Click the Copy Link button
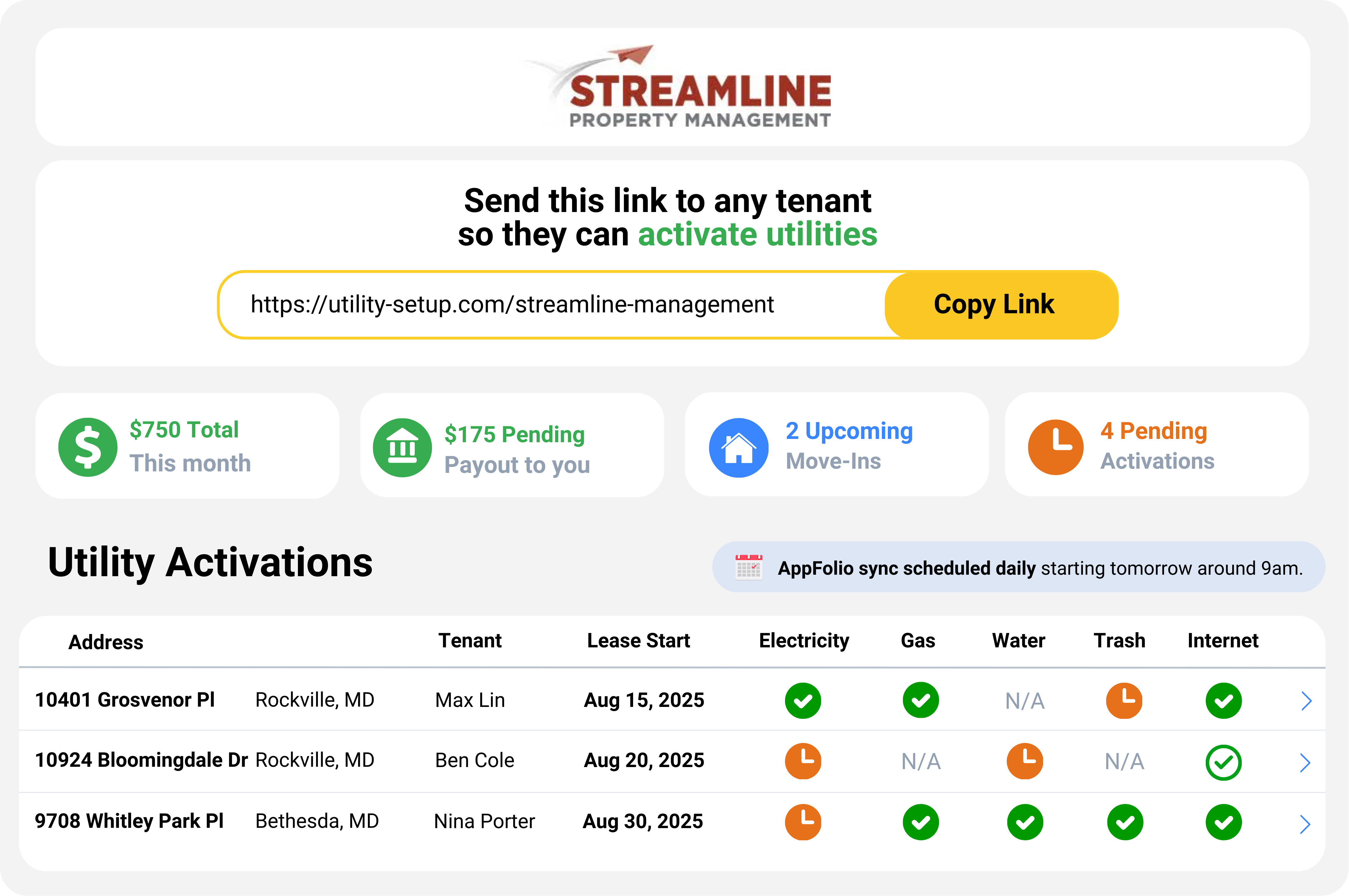This screenshot has height=896, width=1349. 1001,305
